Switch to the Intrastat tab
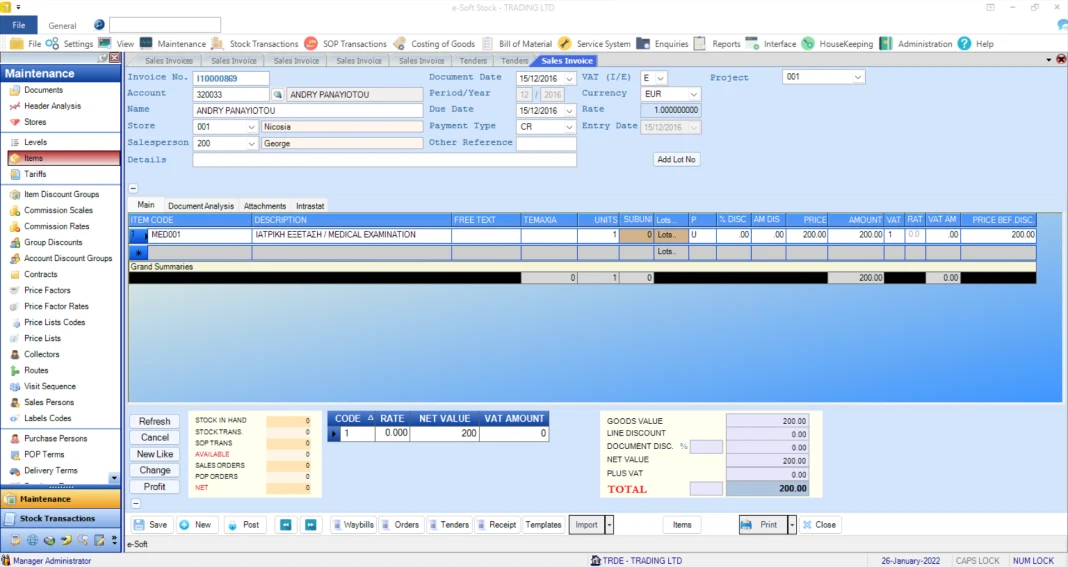This screenshot has height=567, width=1068. (310, 206)
